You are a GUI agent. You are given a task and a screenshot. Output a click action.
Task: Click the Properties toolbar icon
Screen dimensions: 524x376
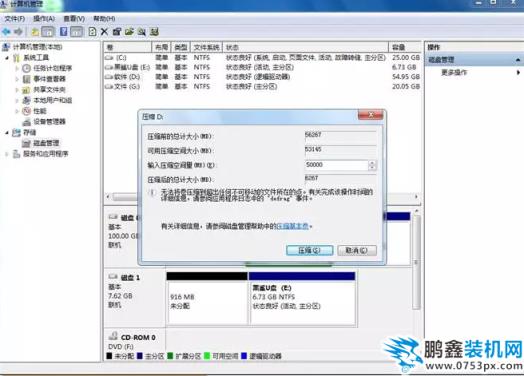117,32
